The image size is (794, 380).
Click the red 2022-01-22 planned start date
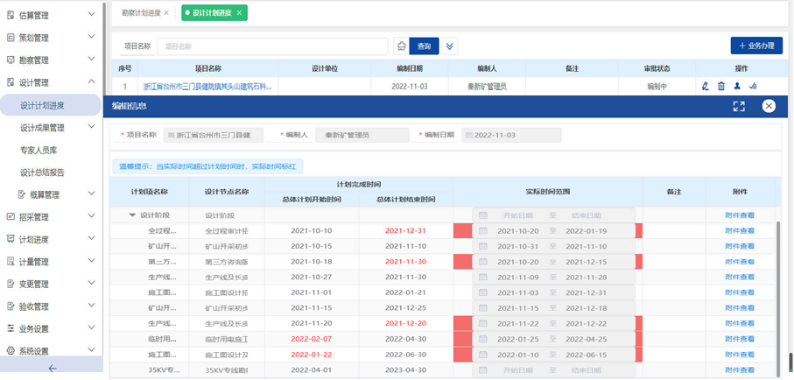coord(311,355)
